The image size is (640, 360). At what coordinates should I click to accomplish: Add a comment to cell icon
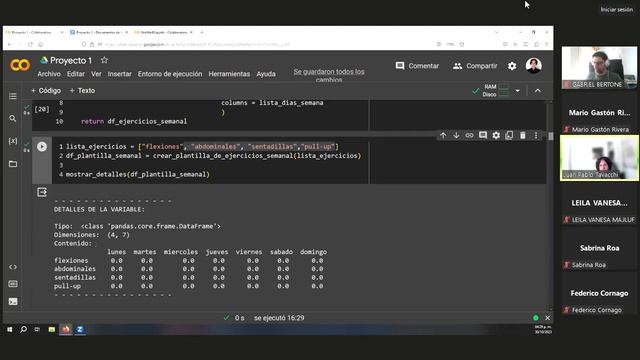pos(483,135)
